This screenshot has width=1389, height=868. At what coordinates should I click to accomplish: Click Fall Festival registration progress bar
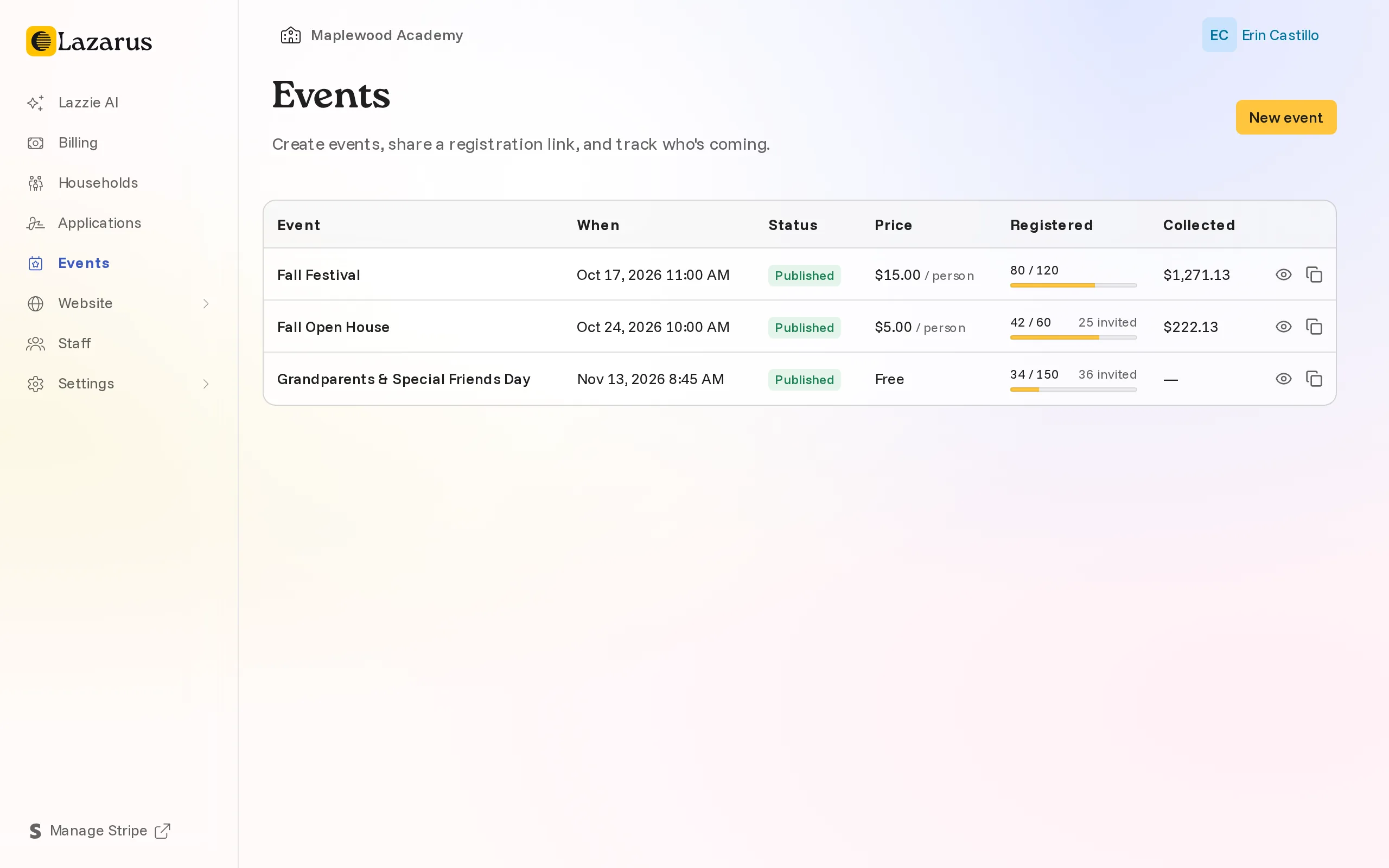(1073, 285)
